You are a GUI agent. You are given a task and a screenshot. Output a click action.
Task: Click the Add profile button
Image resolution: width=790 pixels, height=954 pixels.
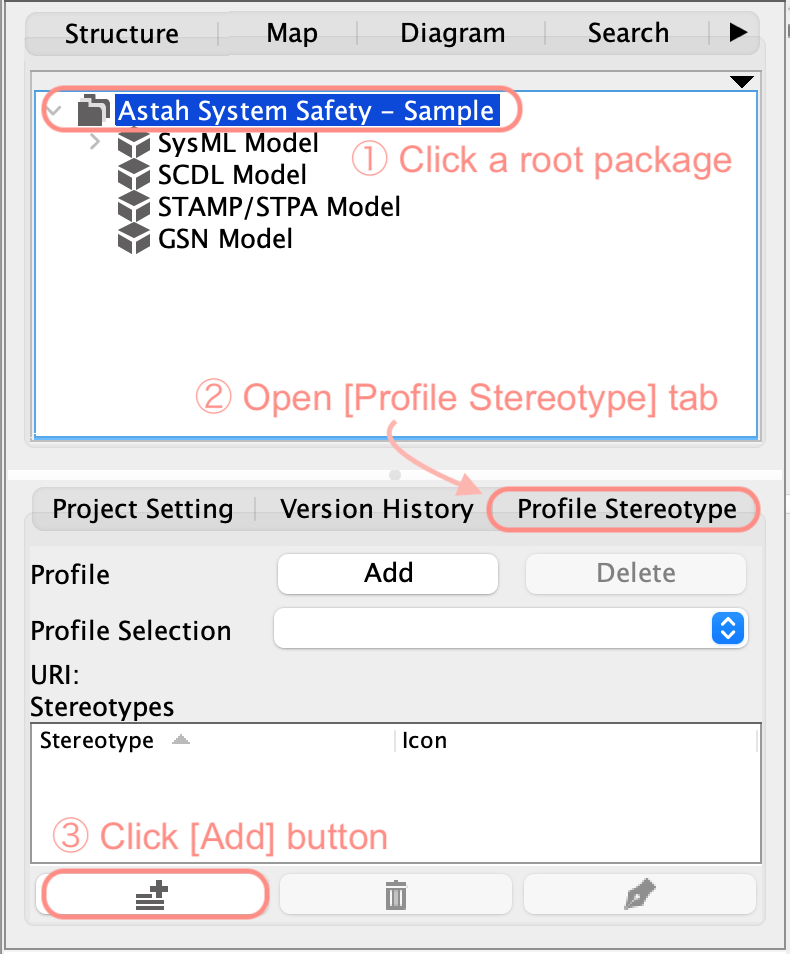tap(388, 573)
